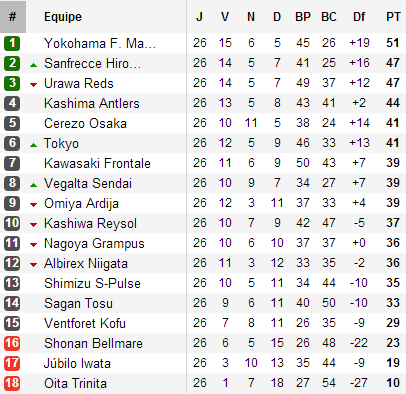406x394 pixels.
Task: Select the Oita Trinita points value 10
Action: point(393,383)
